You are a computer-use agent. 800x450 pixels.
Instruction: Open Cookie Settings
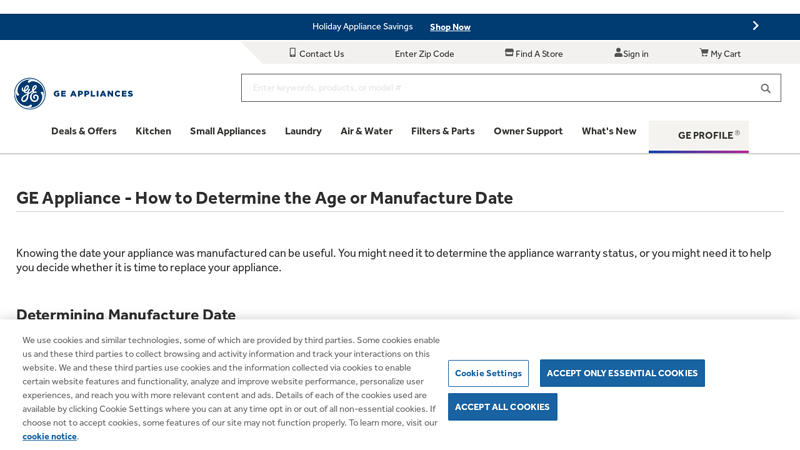[x=488, y=373]
